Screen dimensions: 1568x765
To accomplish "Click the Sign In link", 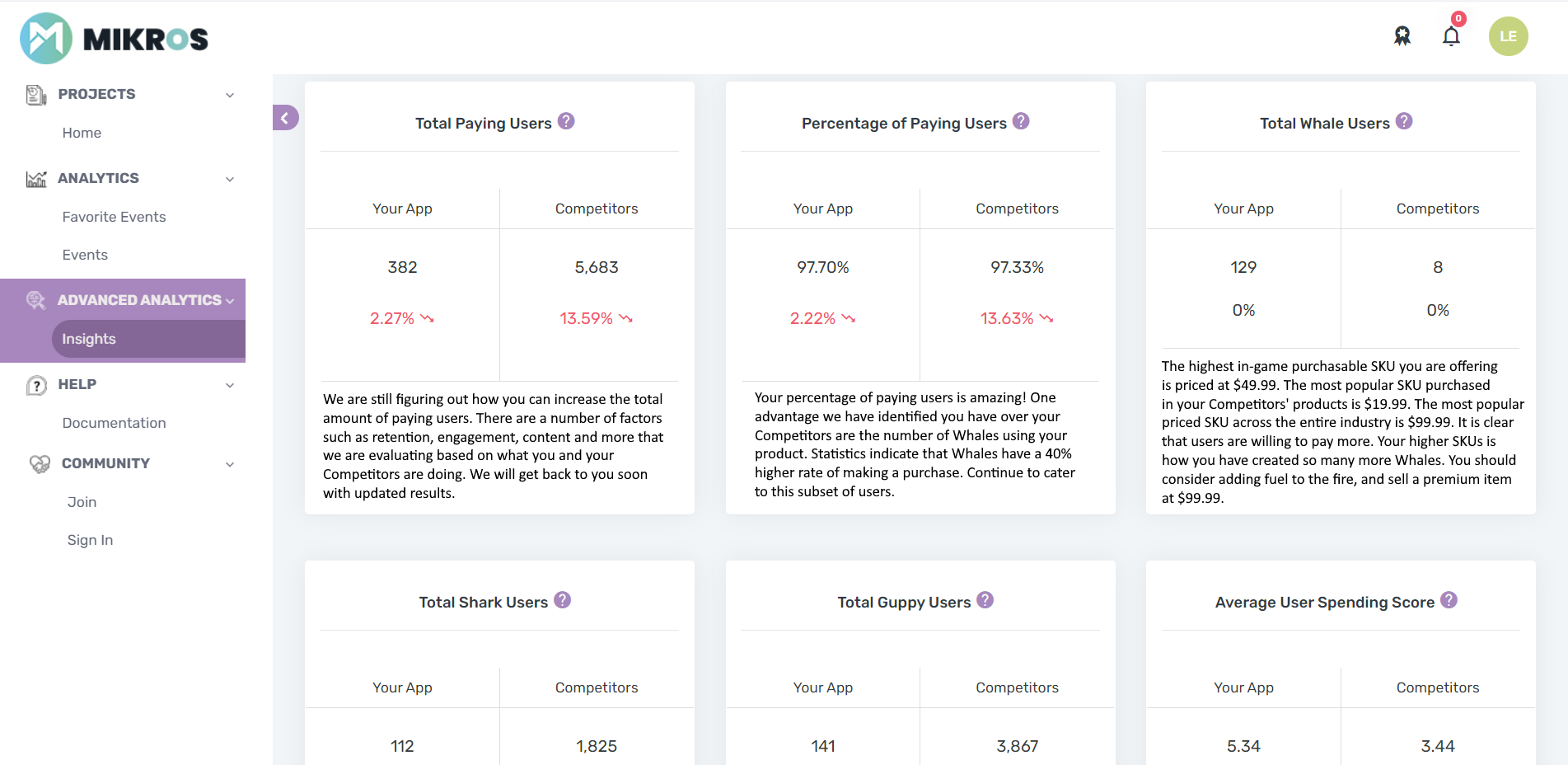I will (x=90, y=540).
